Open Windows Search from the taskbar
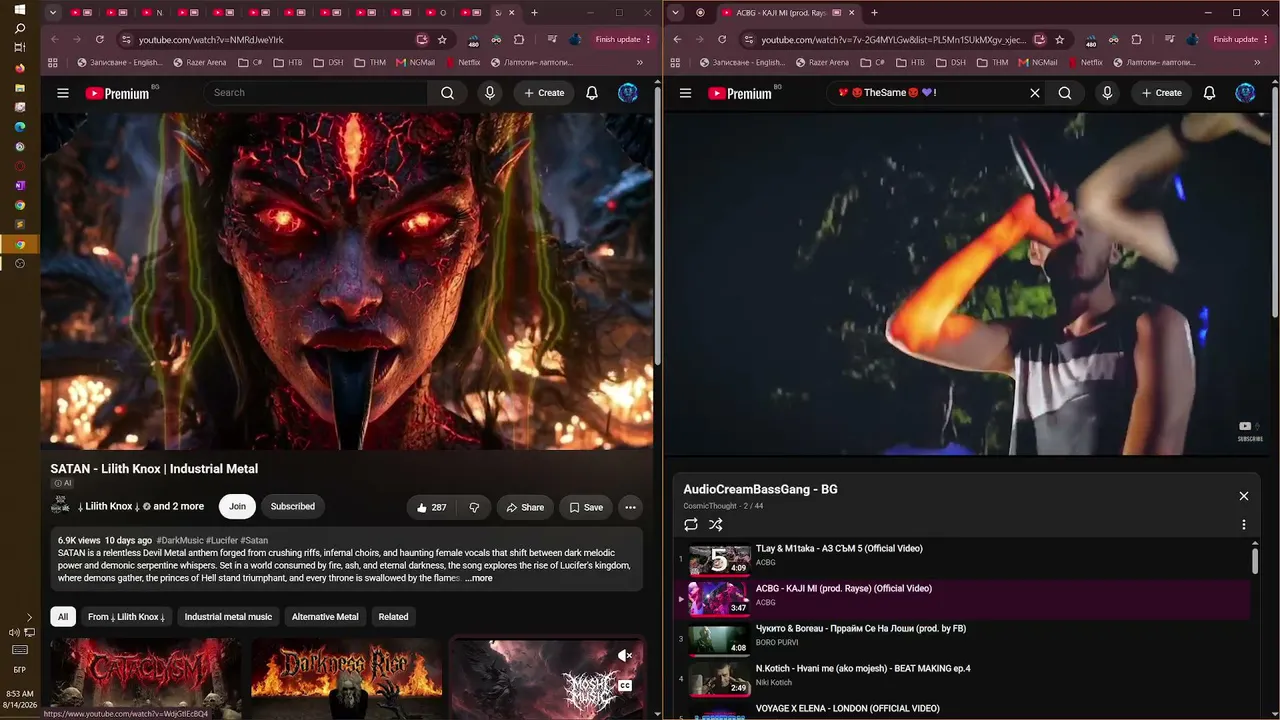Viewport: 1280px width, 720px height. (x=20, y=29)
